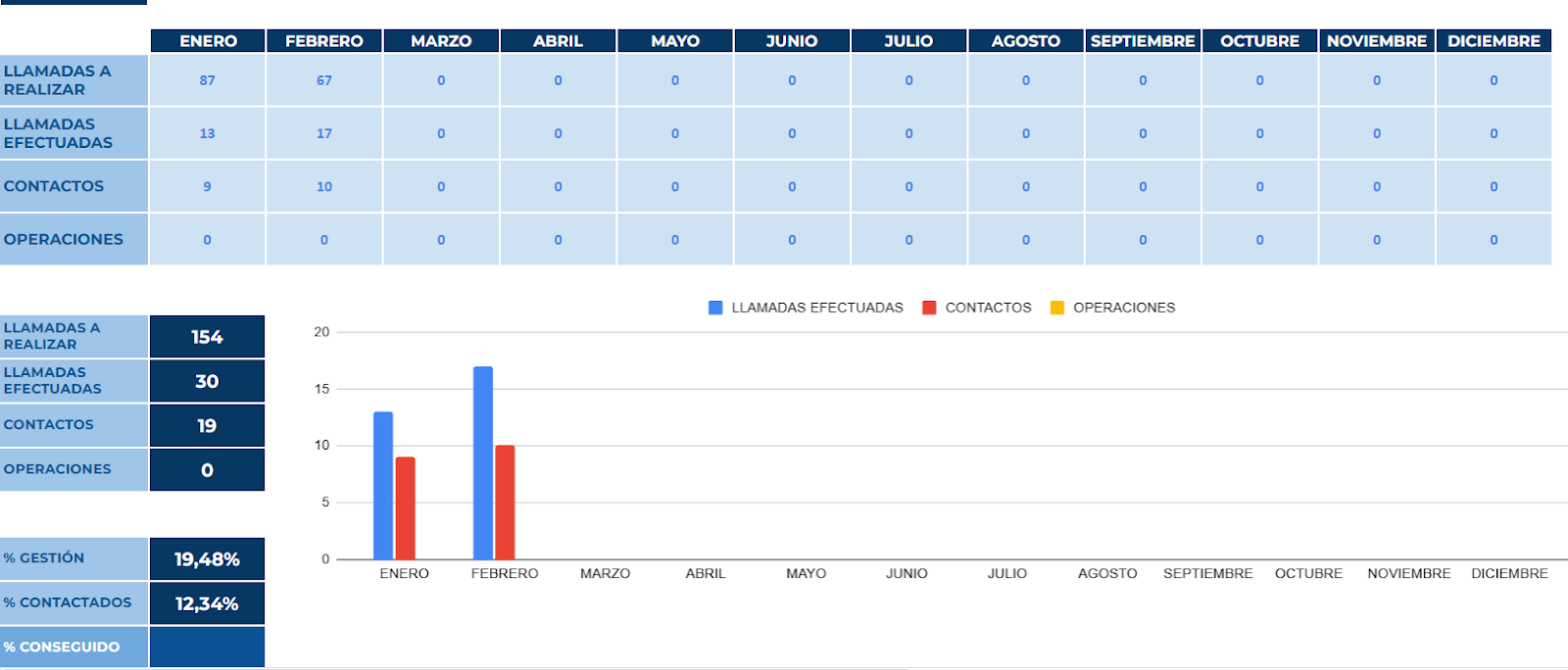Select the DICIEMBRE header cell in table
Image resolution: width=1568 pixels, height=670 pixels.
[x=1494, y=41]
